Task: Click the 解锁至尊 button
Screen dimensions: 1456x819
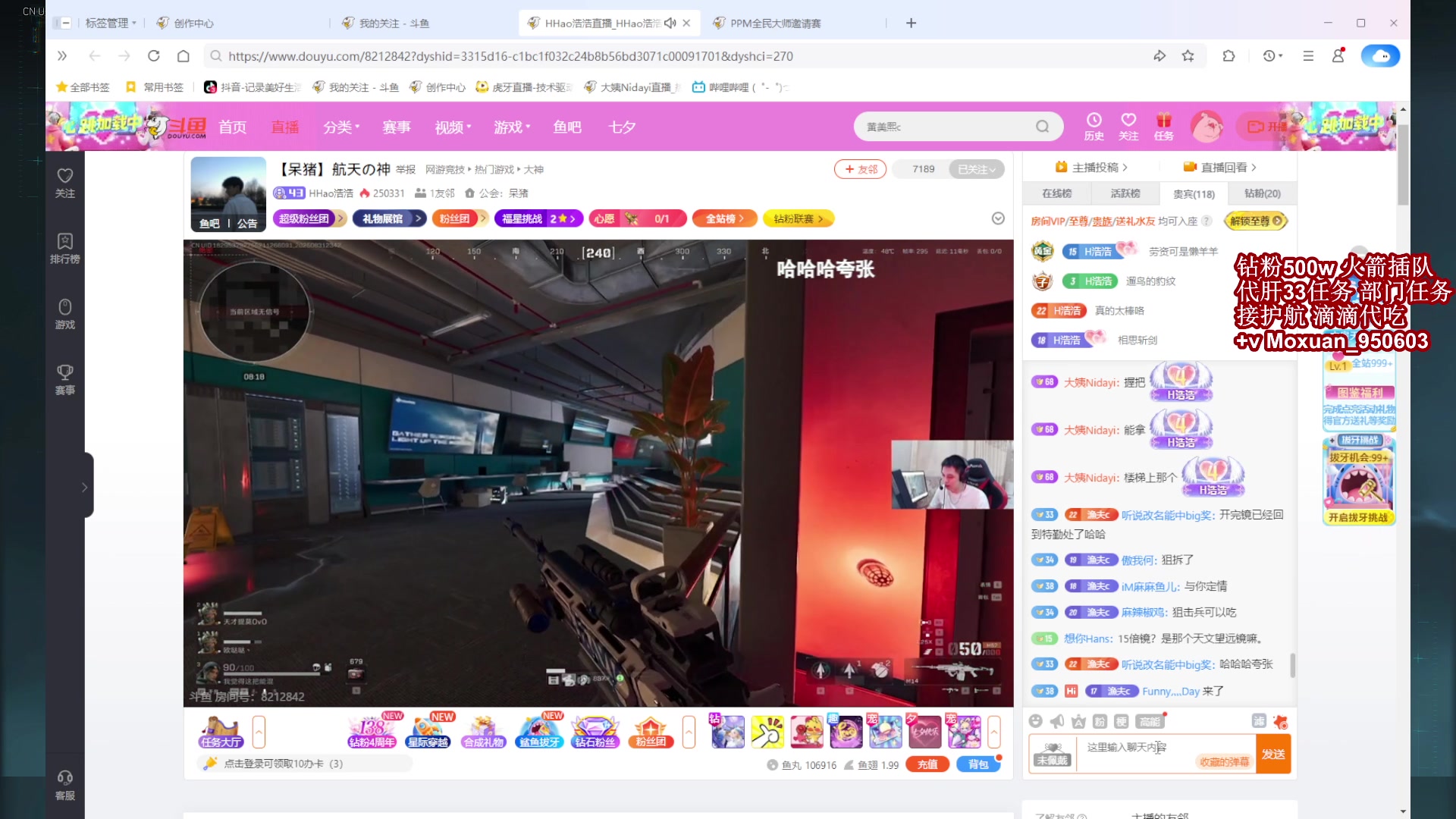Action: coord(1255,221)
